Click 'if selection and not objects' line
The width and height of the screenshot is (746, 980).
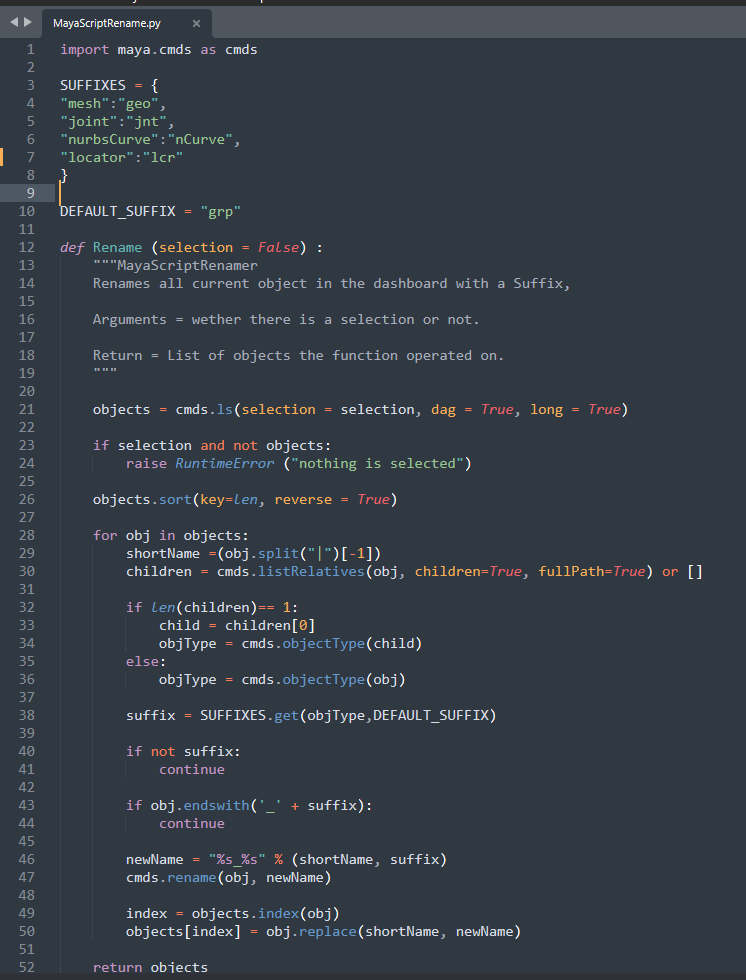click(x=212, y=445)
